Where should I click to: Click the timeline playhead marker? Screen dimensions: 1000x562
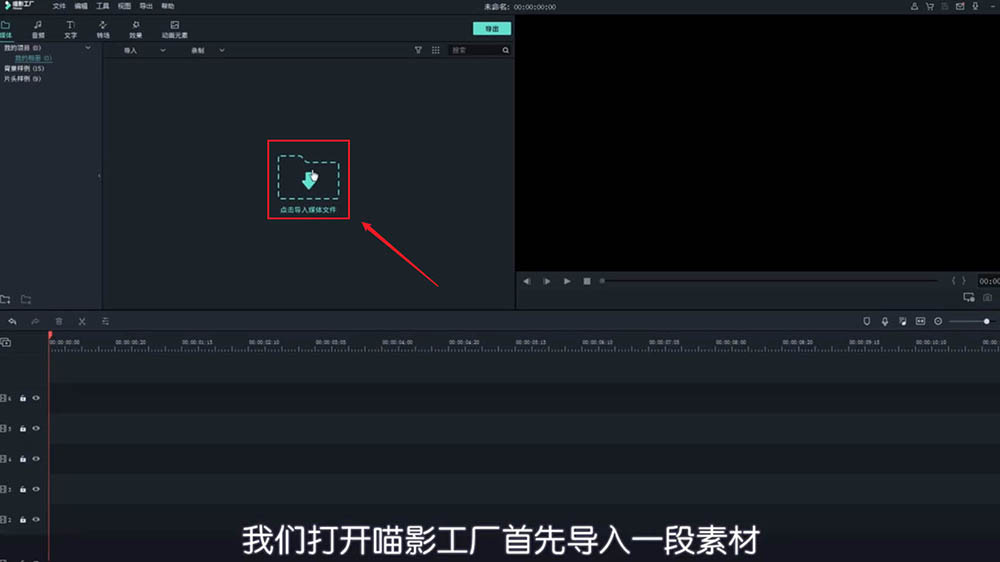tap(50, 336)
